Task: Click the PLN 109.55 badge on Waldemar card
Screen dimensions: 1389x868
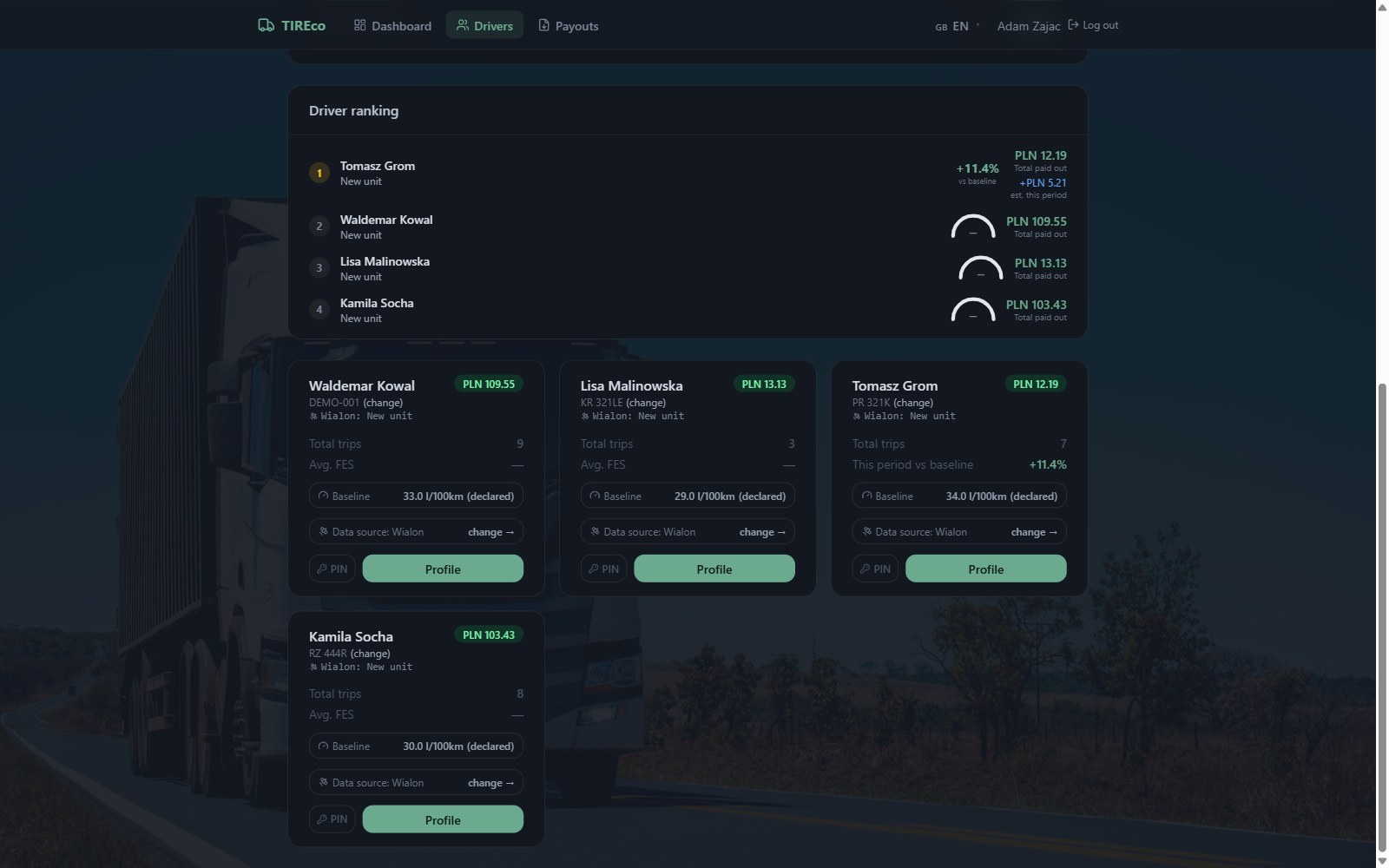Action: pos(489,384)
